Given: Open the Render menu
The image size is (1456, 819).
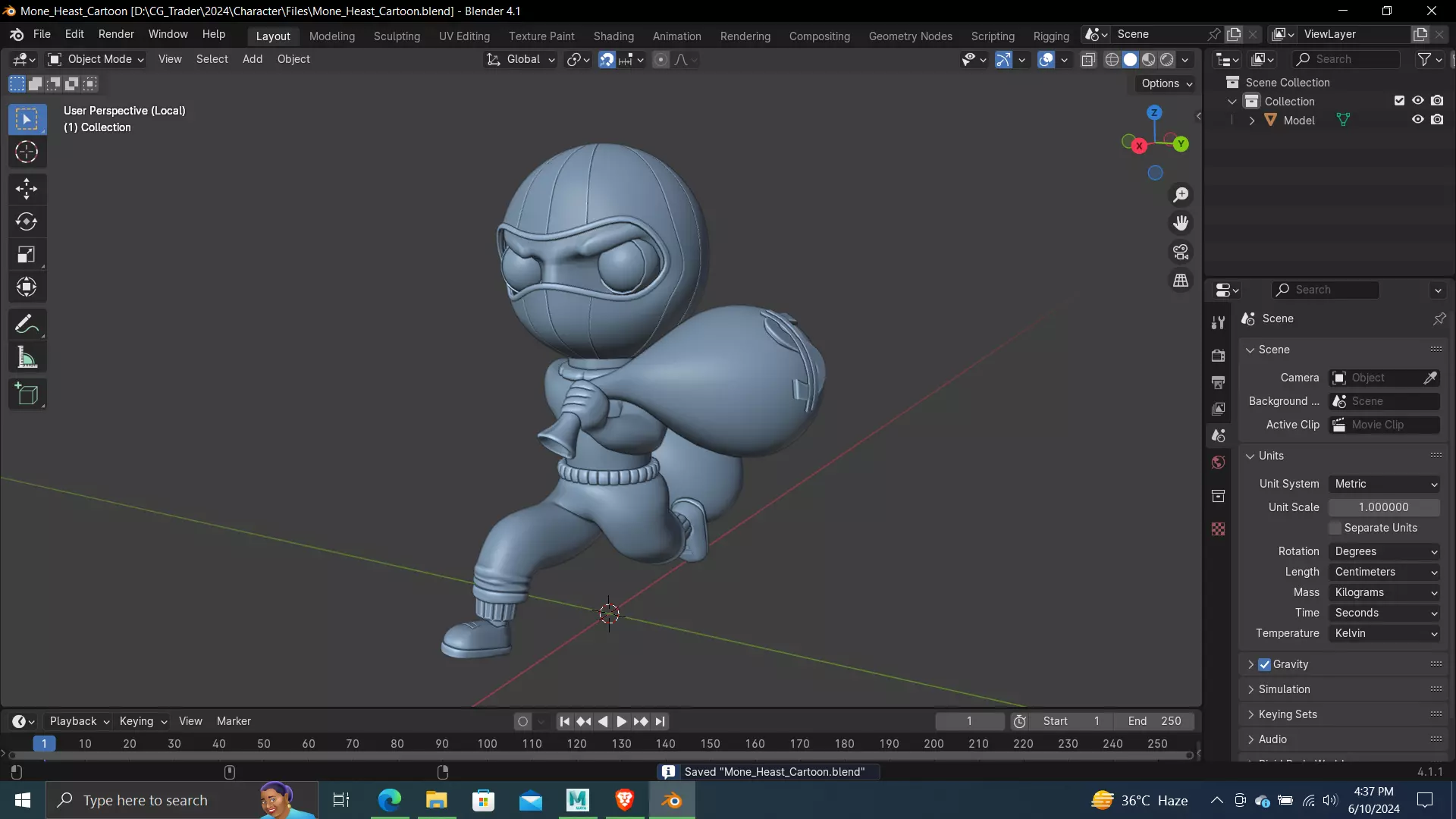Looking at the screenshot, I should 116,34.
